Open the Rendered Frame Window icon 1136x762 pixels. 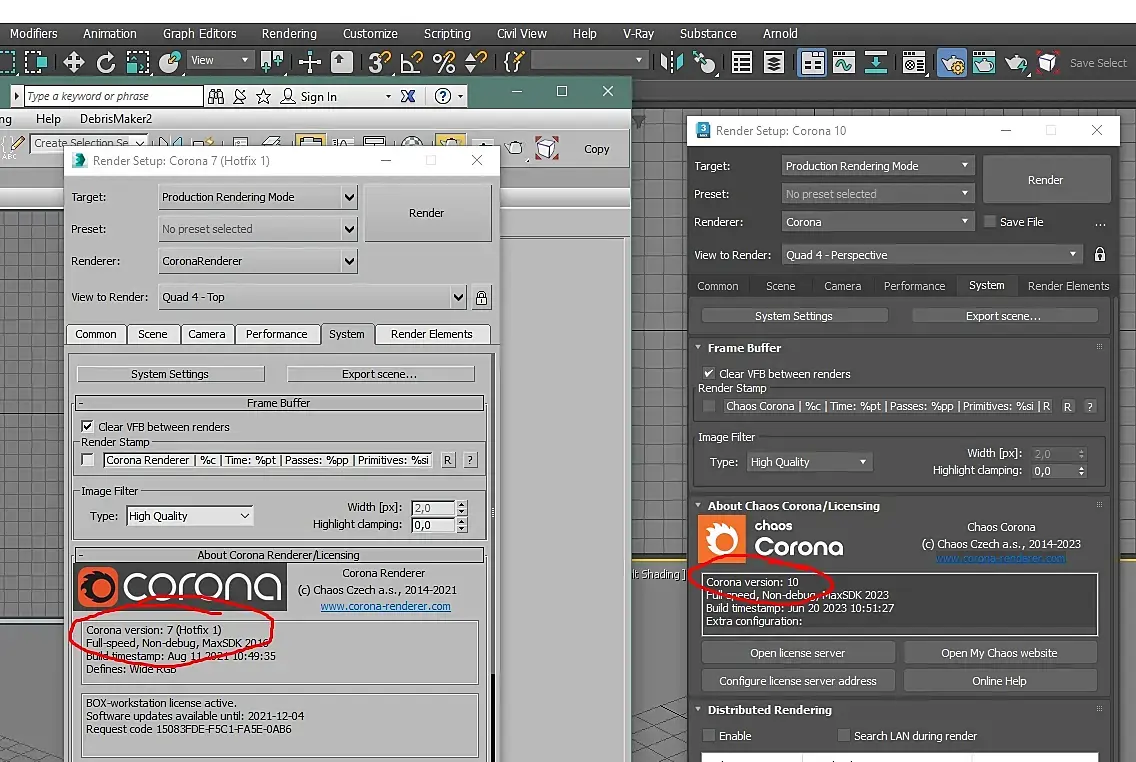(983, 62)
